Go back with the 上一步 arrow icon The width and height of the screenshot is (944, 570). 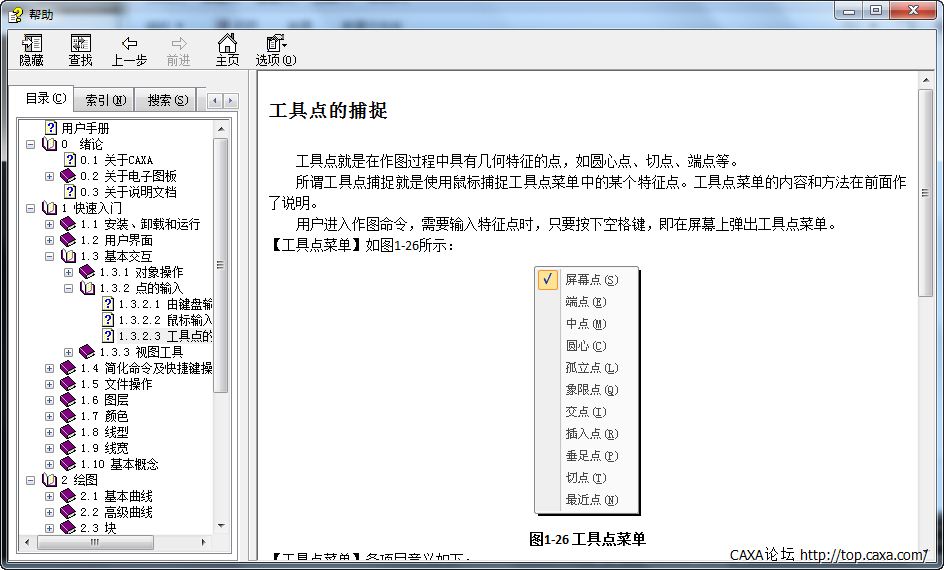[x=129, y=43]
